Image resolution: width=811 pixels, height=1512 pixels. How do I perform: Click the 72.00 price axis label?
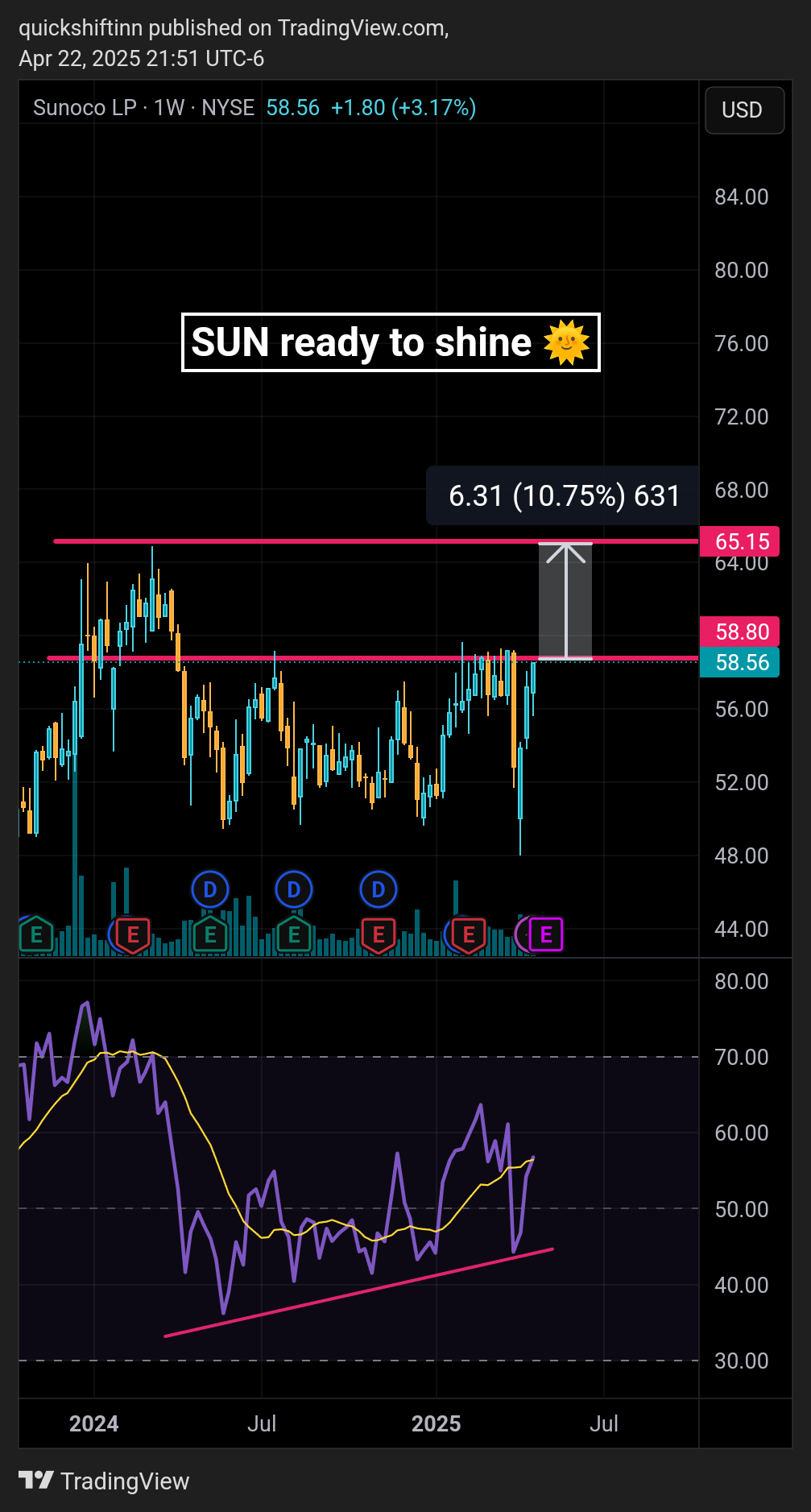(742, 416)
